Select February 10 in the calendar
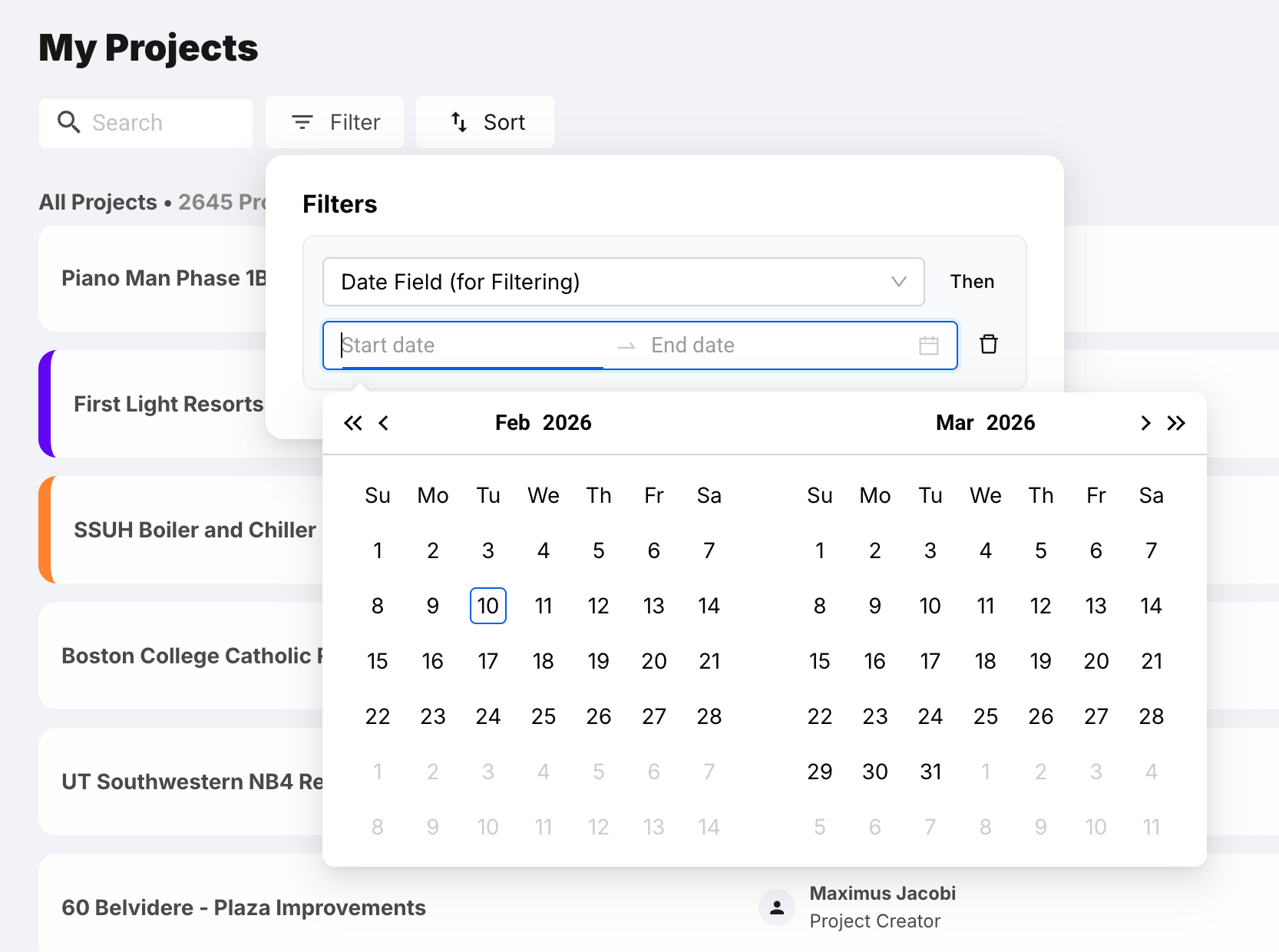The height and width of the screenshot is (952, 1279). click(488, 606)
